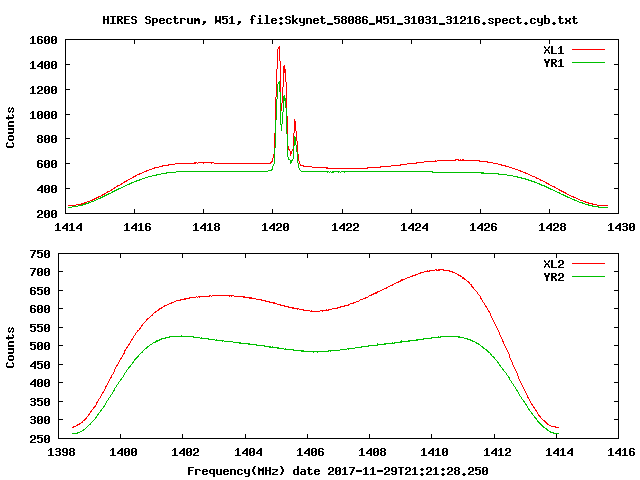Click the red XL2 legend line sample
Viewport: 640px width, 480px height.
(x=588, y=264)
